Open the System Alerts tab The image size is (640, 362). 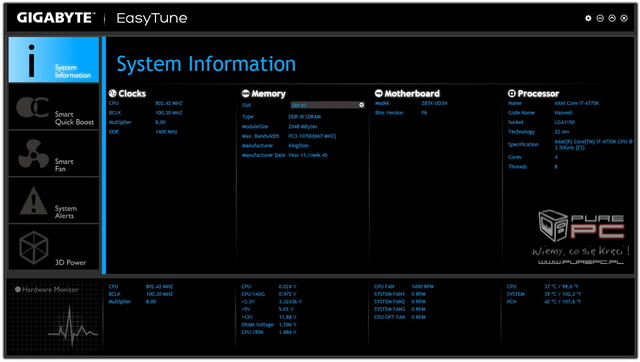[54, 200]
